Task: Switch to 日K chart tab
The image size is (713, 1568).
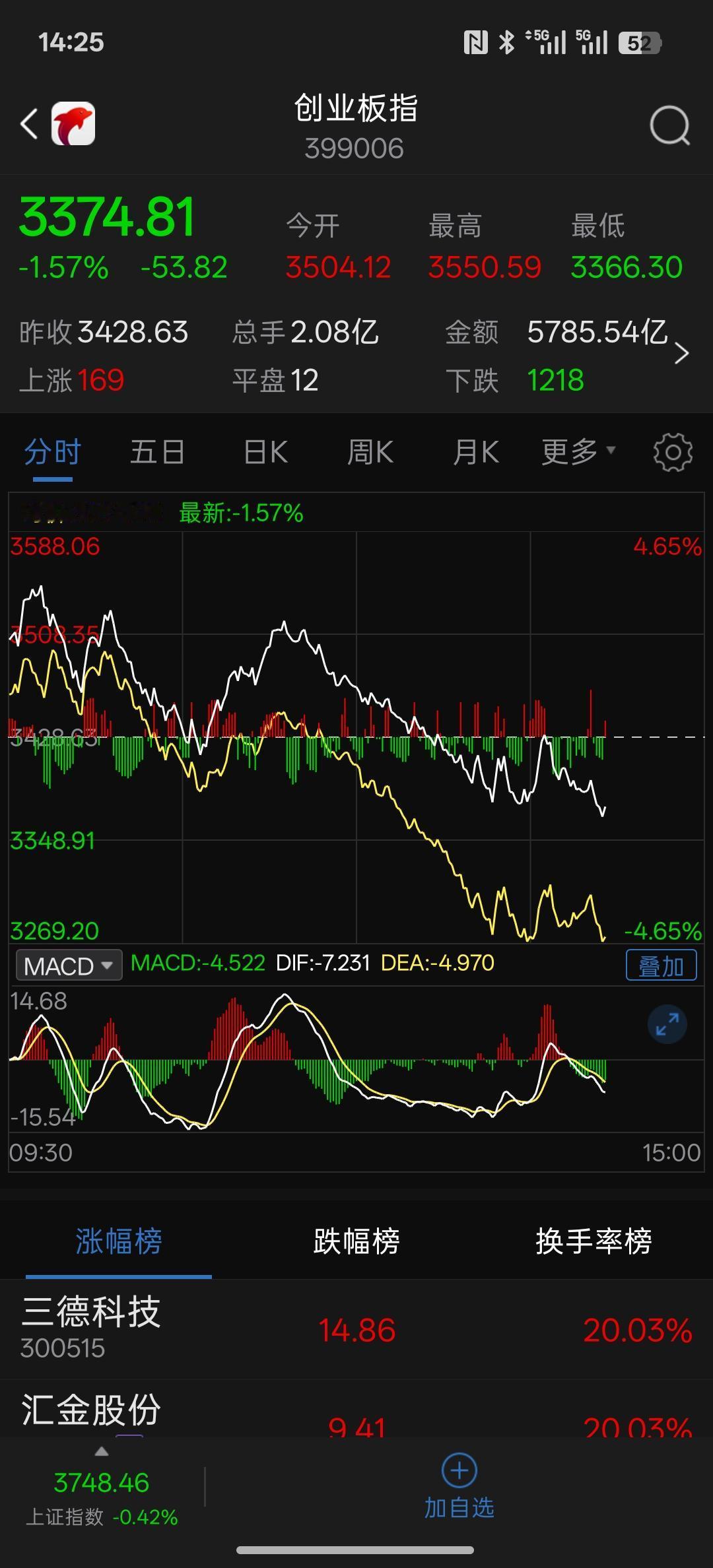Action: click(x=265, y=452)
